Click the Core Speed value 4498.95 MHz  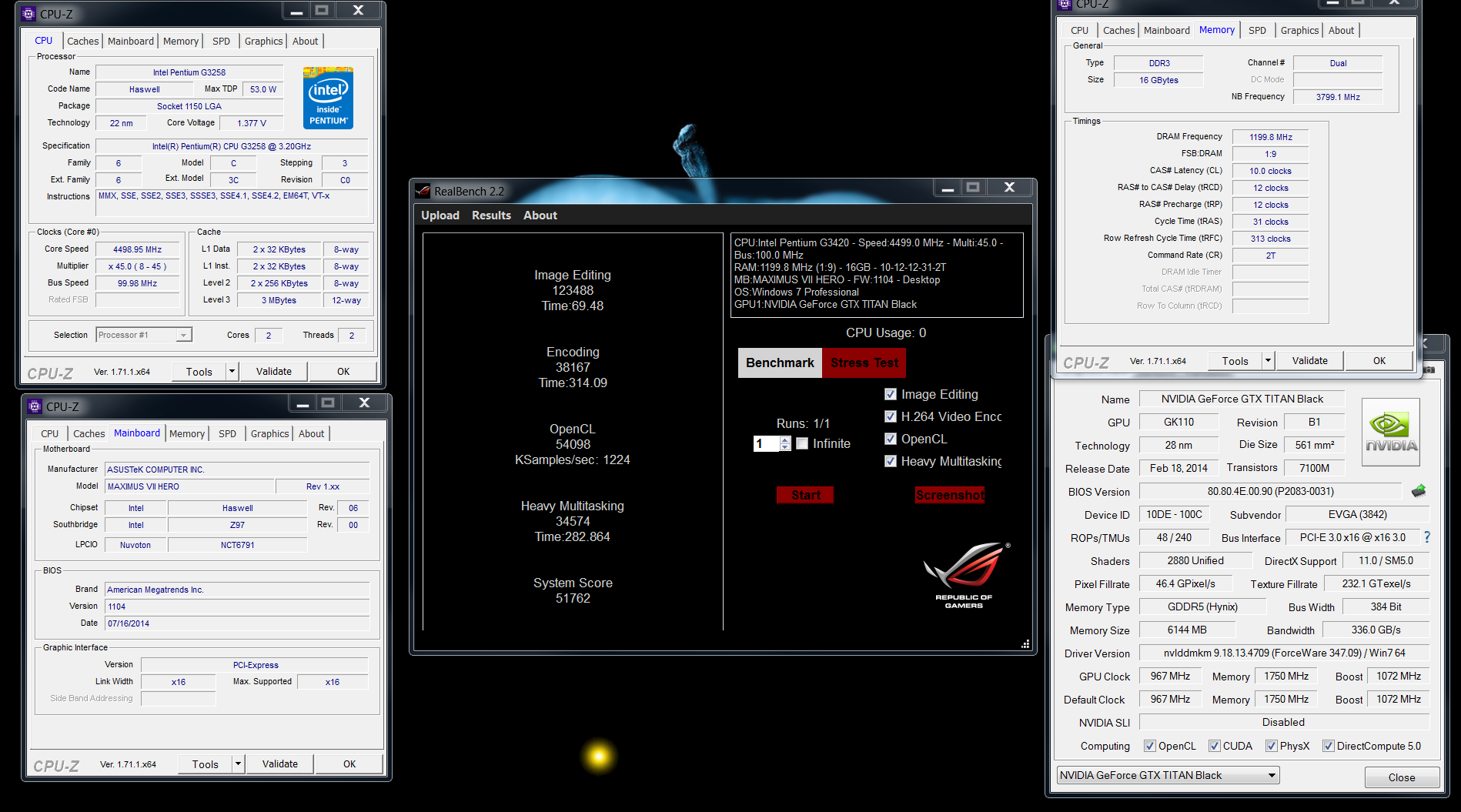[x=138, y=249]
